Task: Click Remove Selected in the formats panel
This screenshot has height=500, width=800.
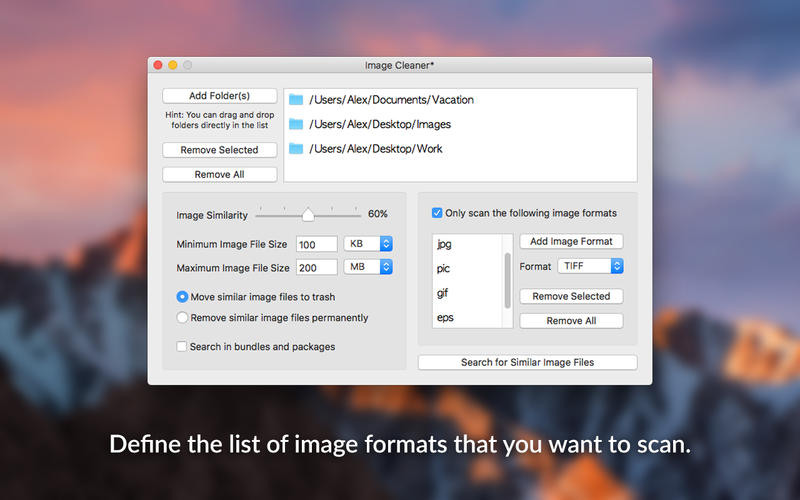Action: pos(571,296)
